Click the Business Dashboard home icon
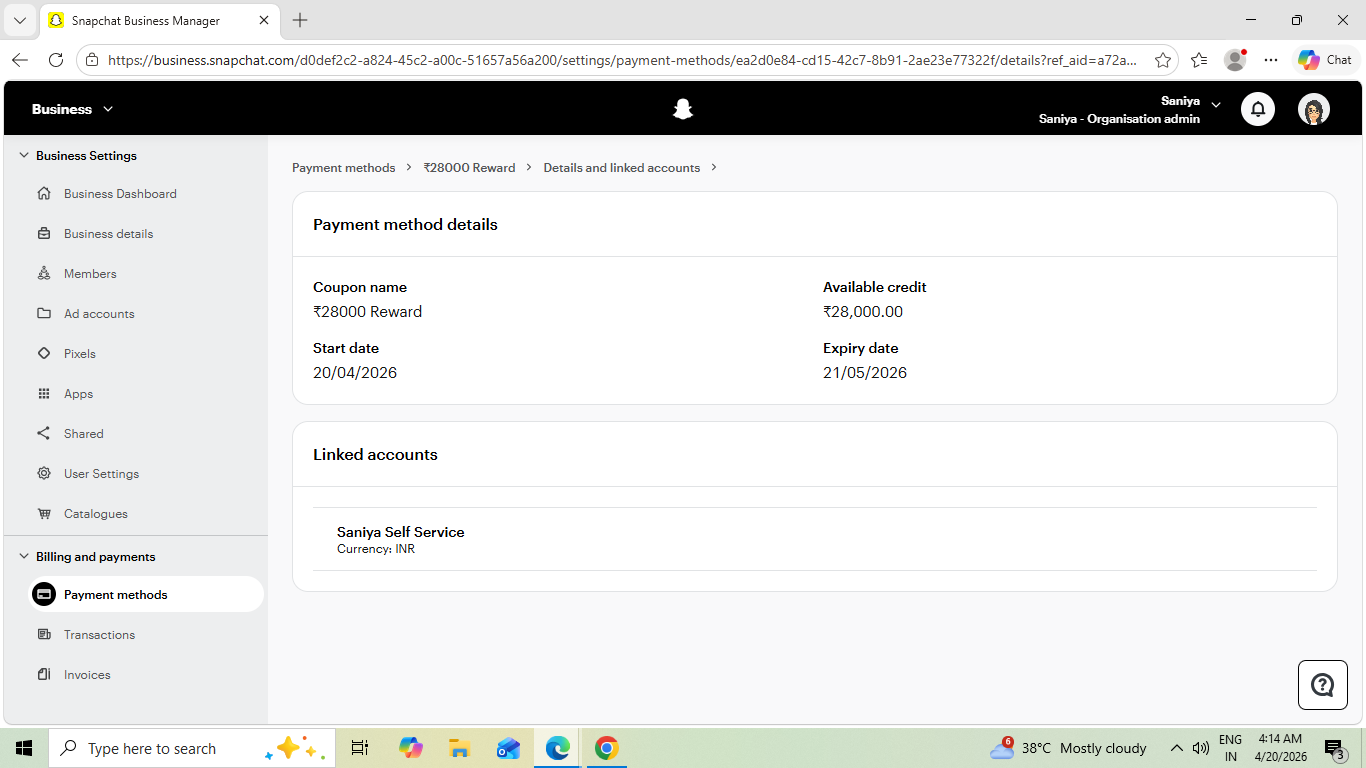 pos(44,193)
